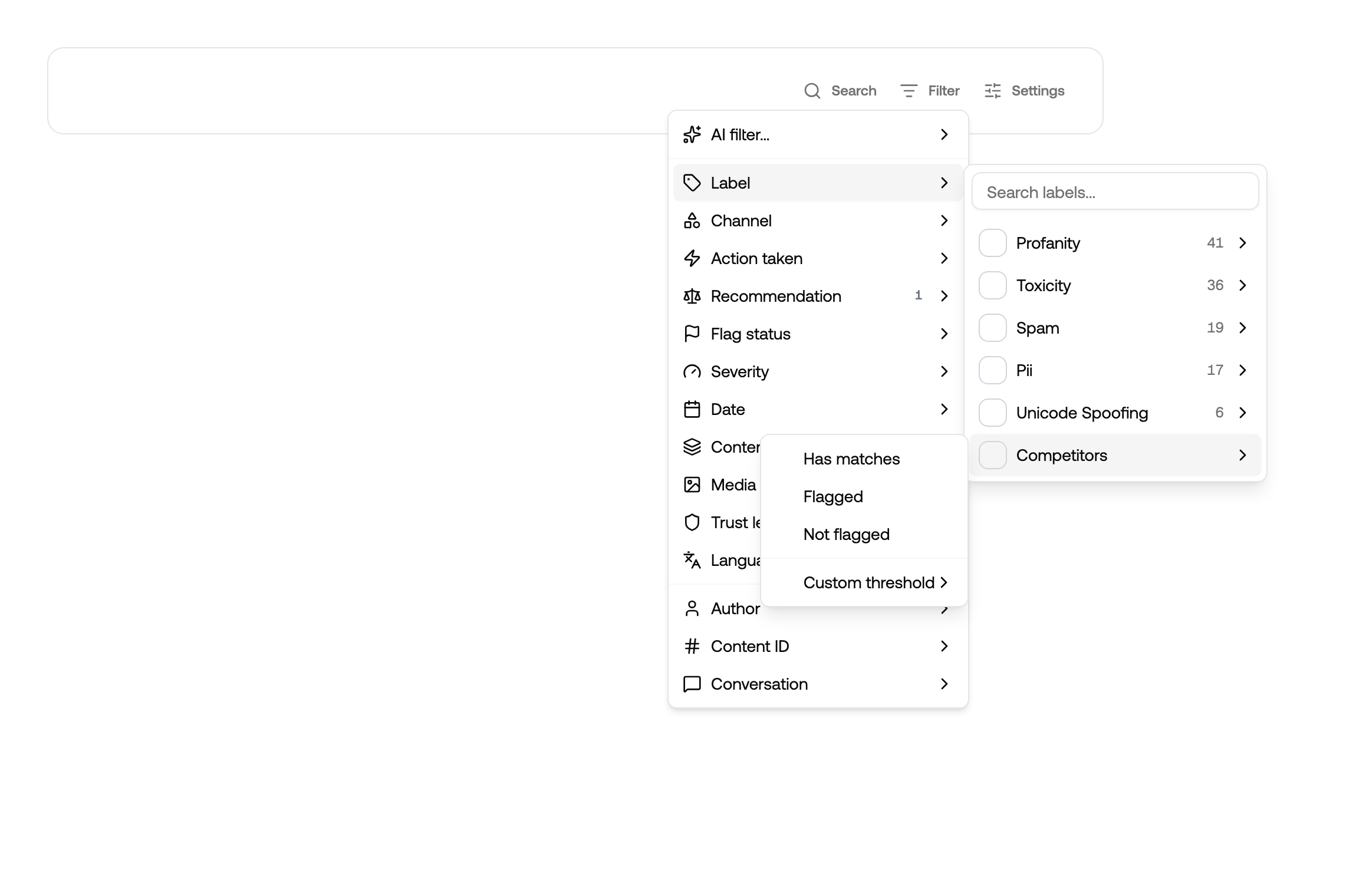This screenshot has width=1356, height=896.
Task: Expand the Label submenu chevron
Action: click(x=944, y=183)
